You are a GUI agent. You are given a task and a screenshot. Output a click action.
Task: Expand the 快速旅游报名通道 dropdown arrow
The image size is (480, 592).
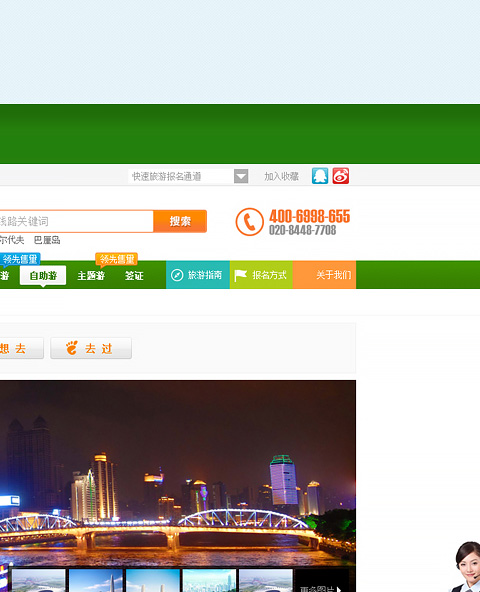pos(241,176)
